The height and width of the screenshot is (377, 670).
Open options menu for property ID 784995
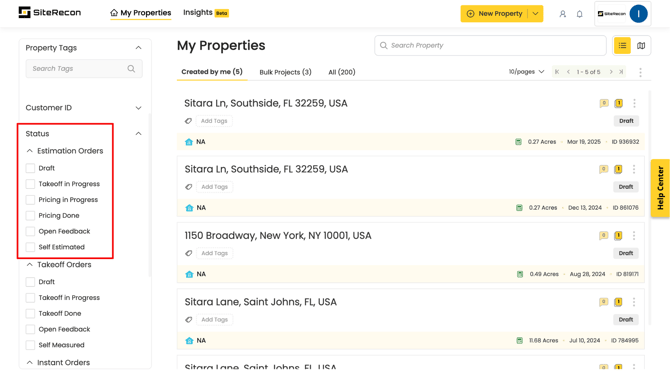(x=634, y=302)
